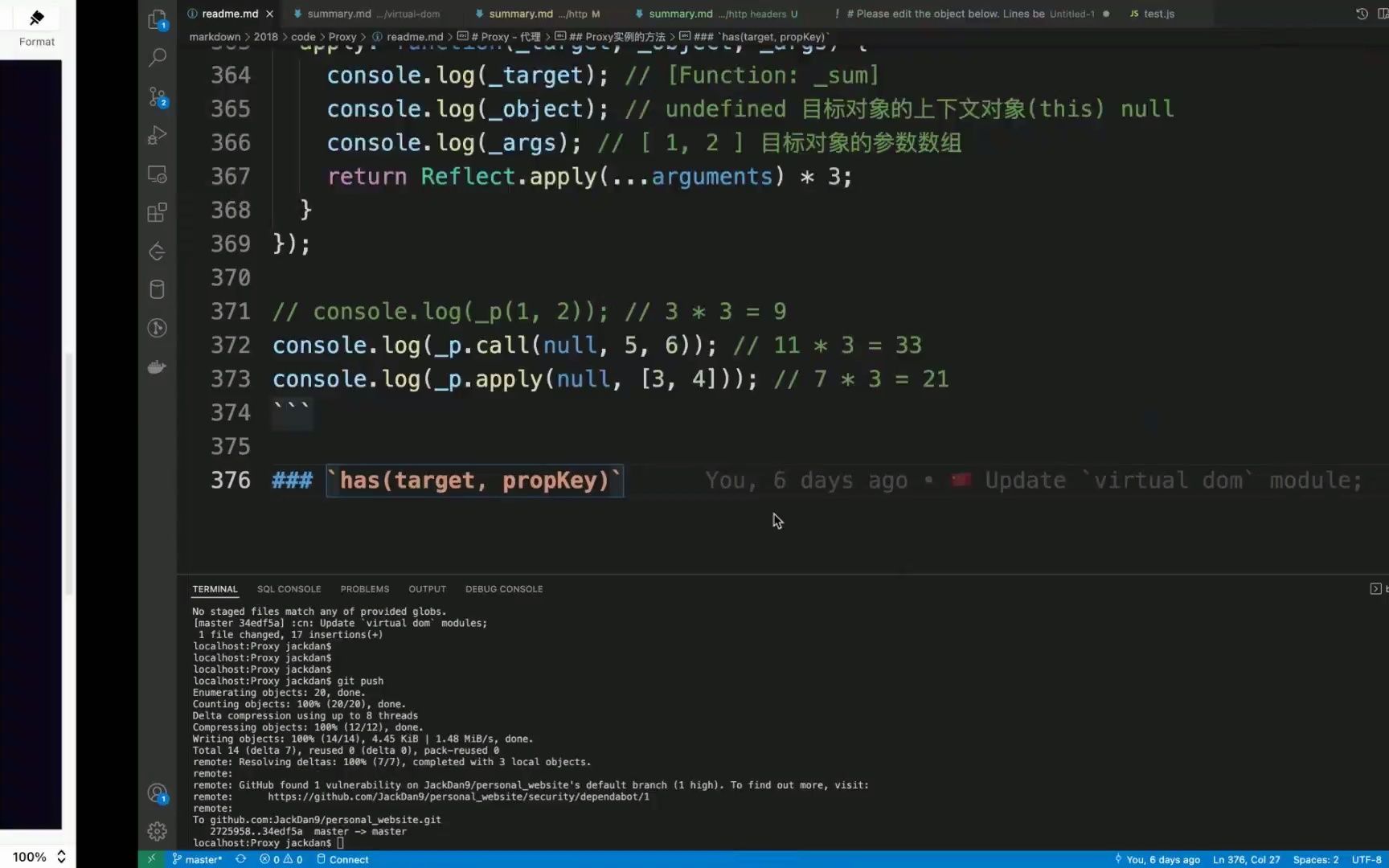This screenshot has width=1389, height=868.
Task: Expand the 2018 breadcrumb item
Action: (265, 37)
